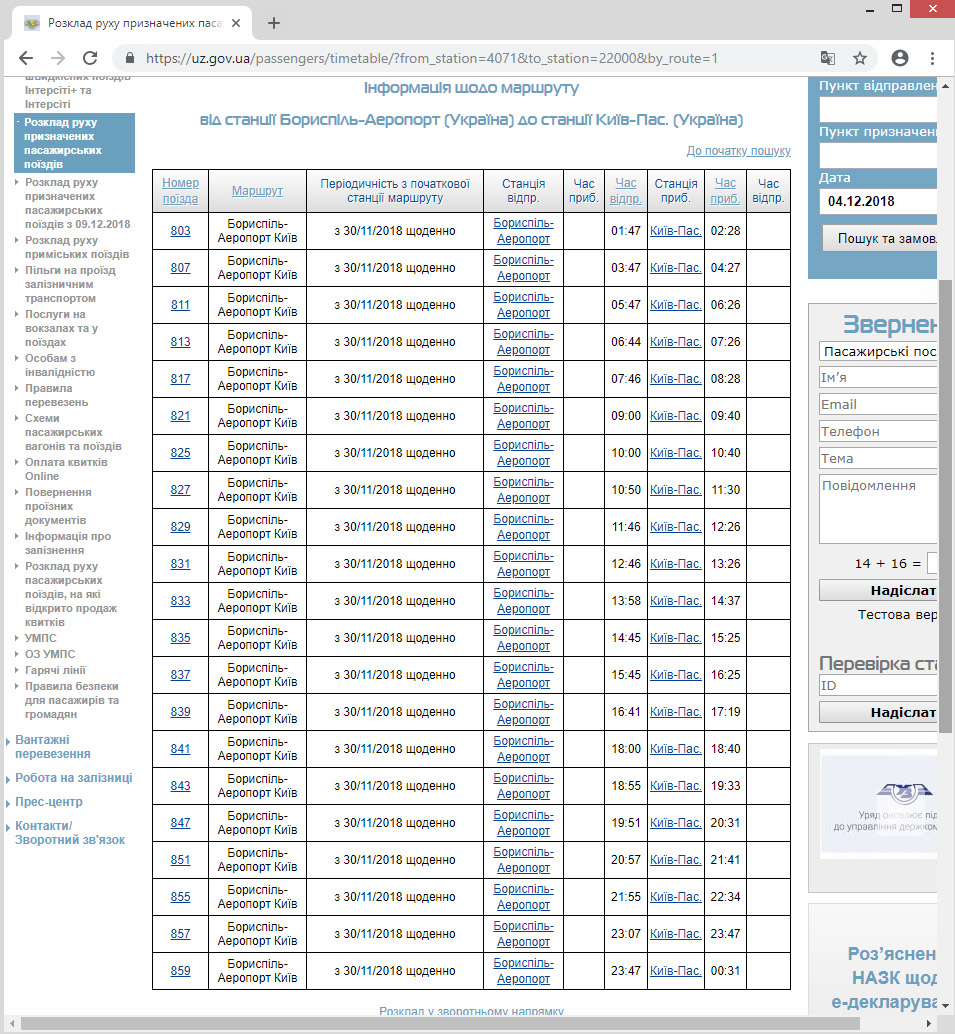Open train number 803 details

coord(180,231)
